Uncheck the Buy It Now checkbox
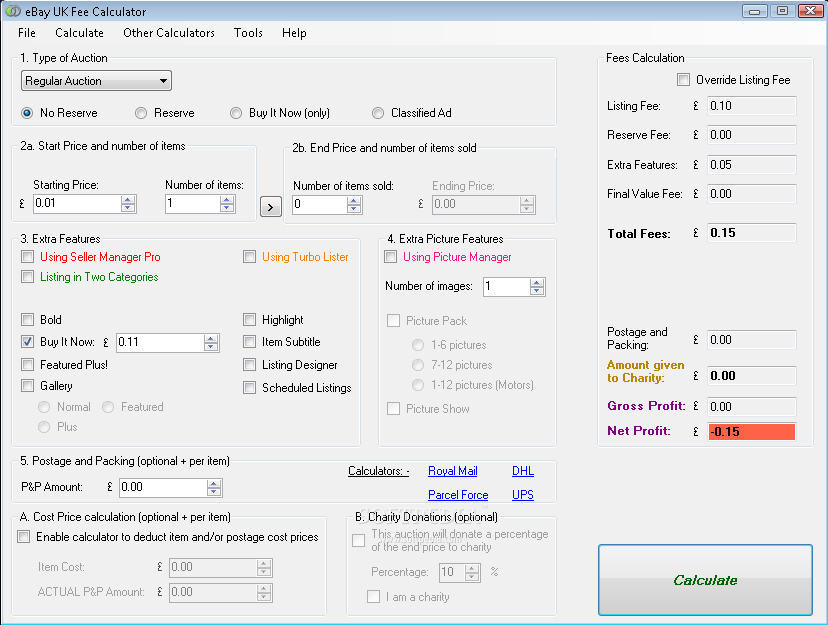The image size is (828, 625). [27, 342]
